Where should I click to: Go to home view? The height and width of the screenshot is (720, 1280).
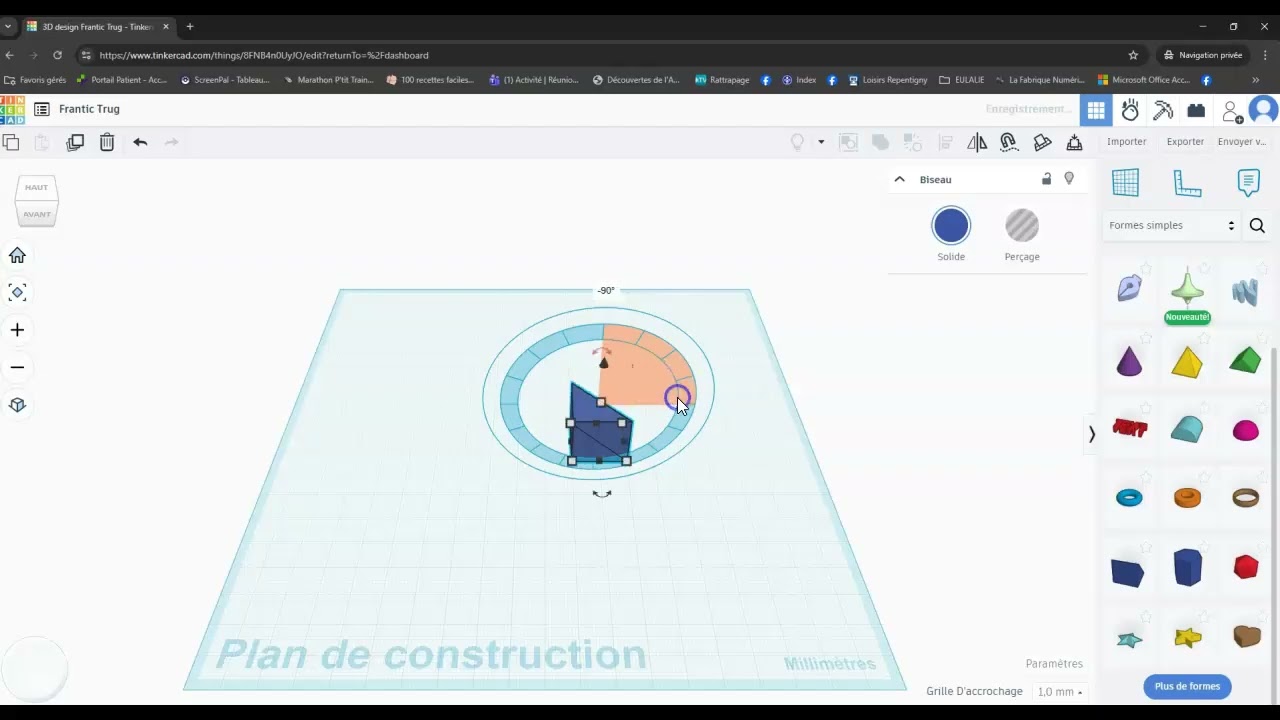click(x=17, y=255)
